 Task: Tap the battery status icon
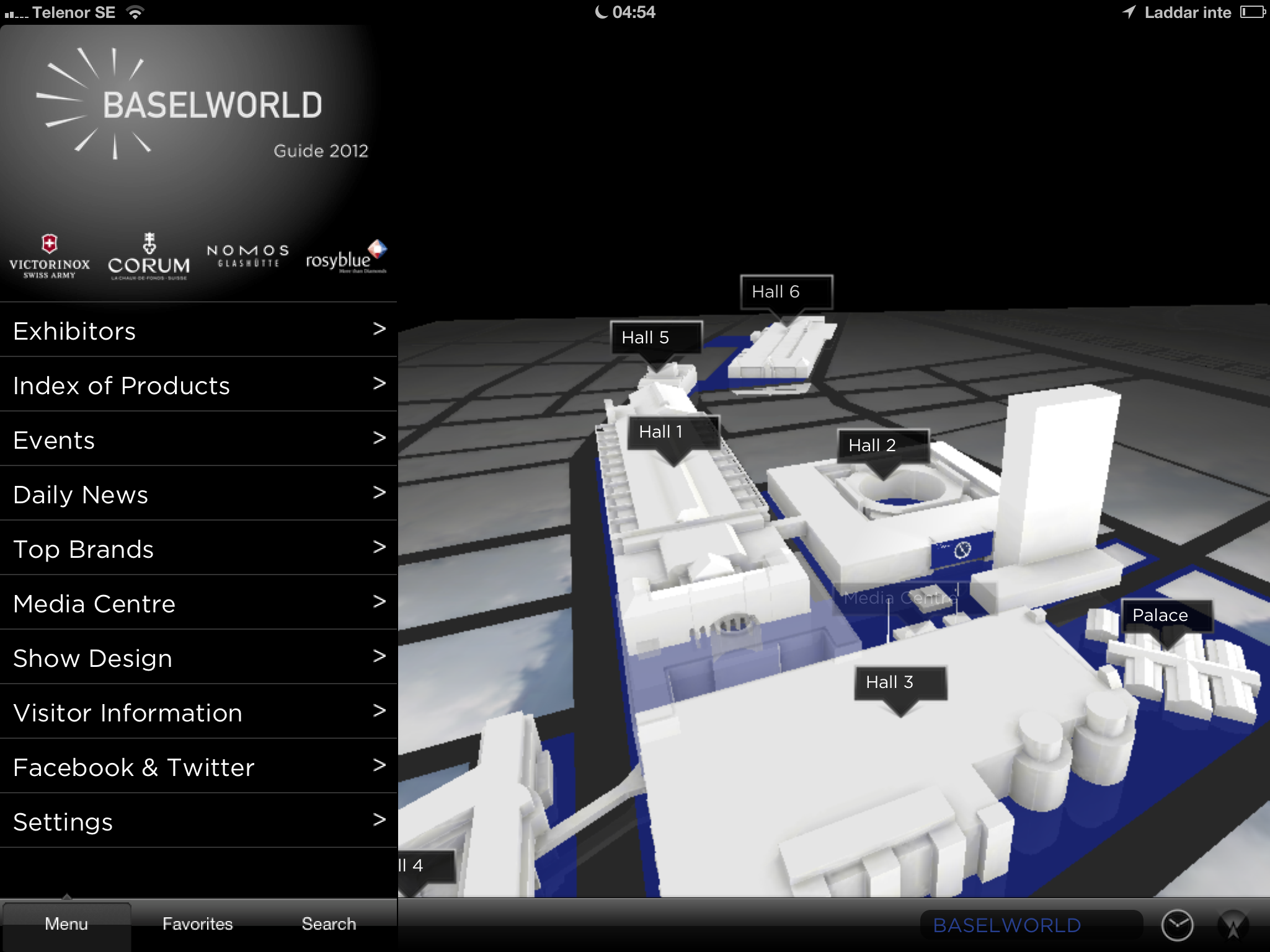coord(1253,12)
